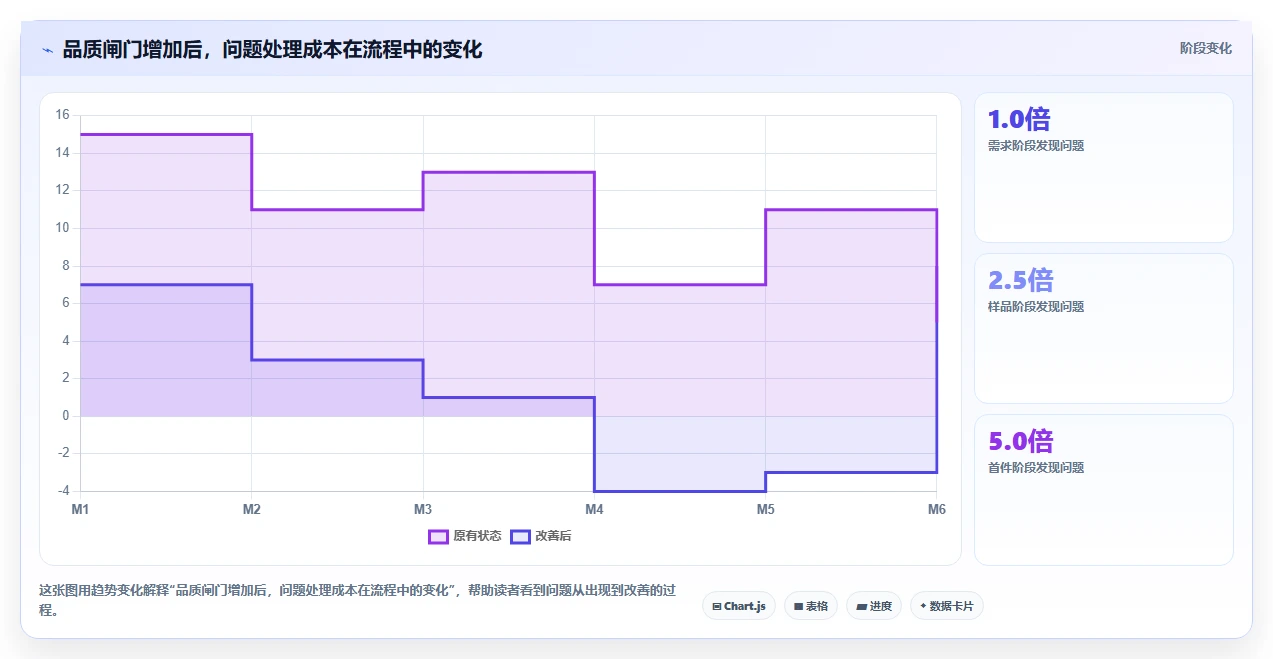Image resolution: width=1273 pixels, height=659 pixels.
Task: Click the M2 axis label
Action: click(252, 510)
